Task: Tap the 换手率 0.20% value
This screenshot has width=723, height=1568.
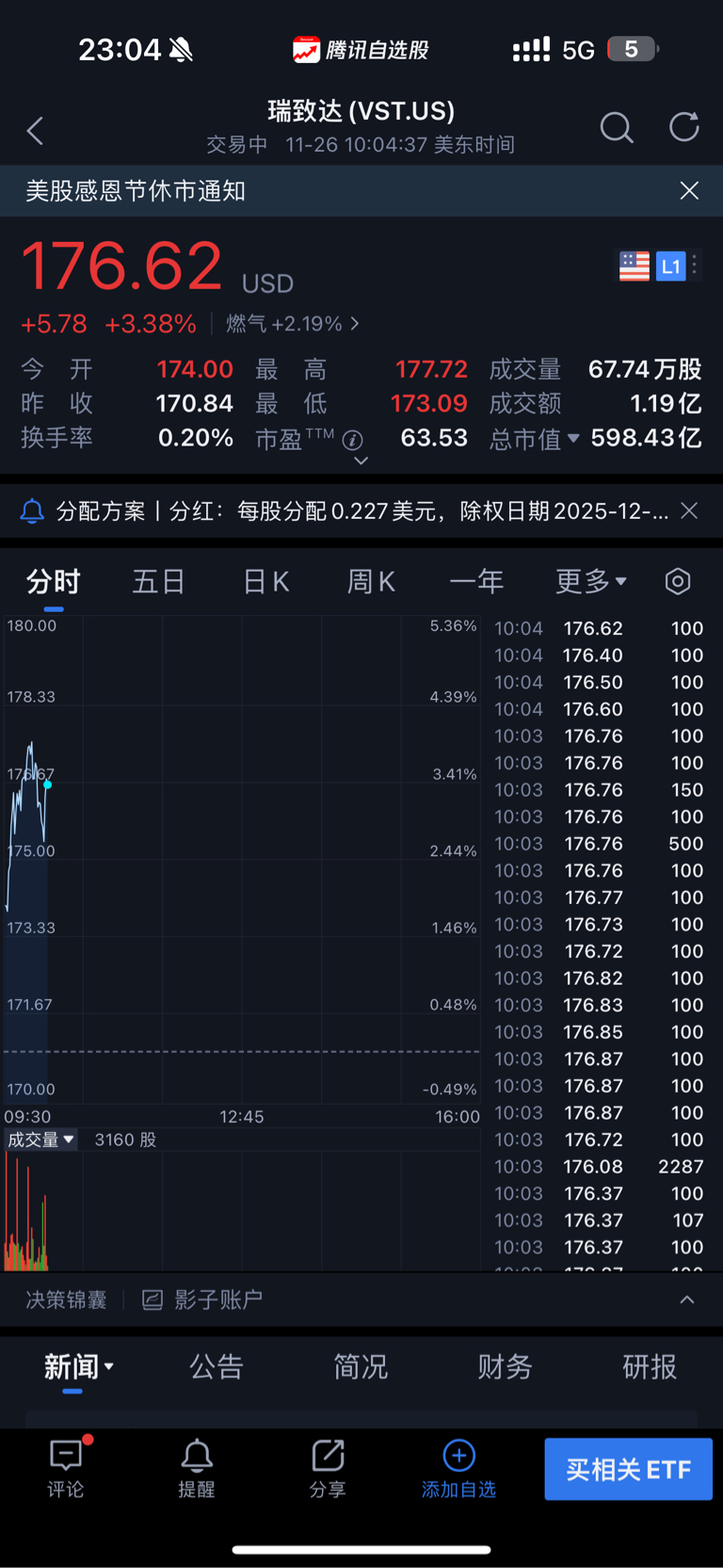Action: pos(196,438)
